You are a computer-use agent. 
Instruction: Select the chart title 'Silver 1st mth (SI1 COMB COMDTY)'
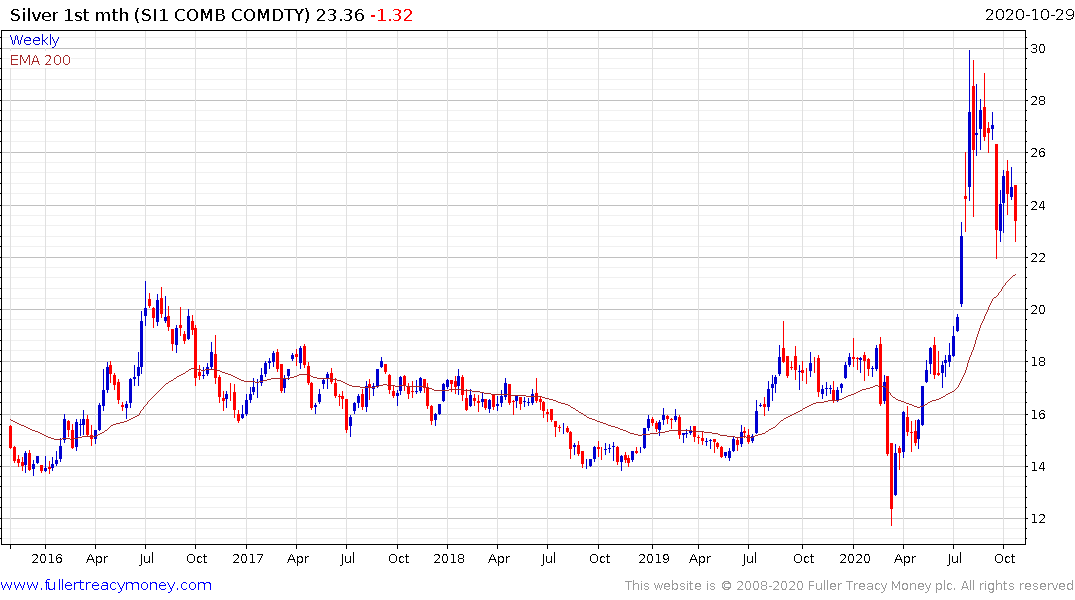(x=160, y=15)
